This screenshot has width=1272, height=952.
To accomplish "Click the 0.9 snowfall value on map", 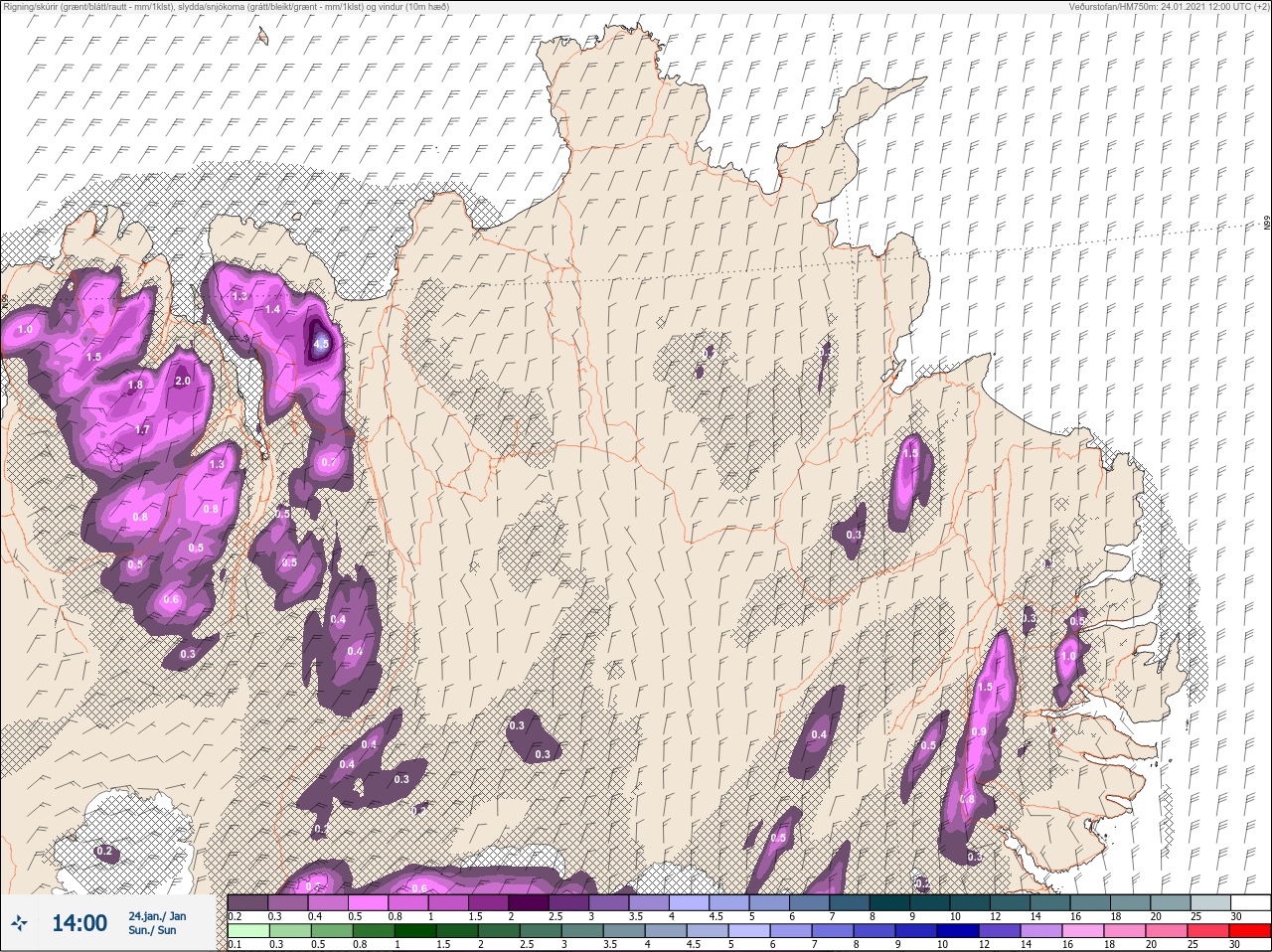I will click(979, 732).
